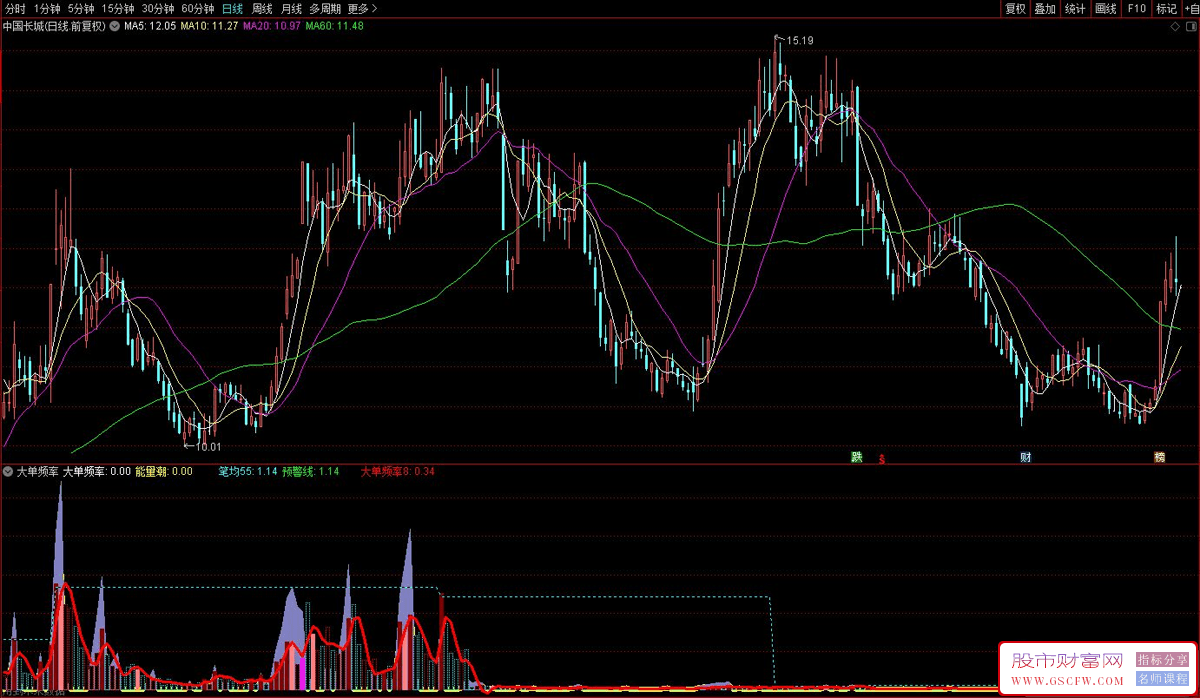Switch to the 分时 intraday view
The width and height of the screenshot is (1200, 698).
point(15,8)
